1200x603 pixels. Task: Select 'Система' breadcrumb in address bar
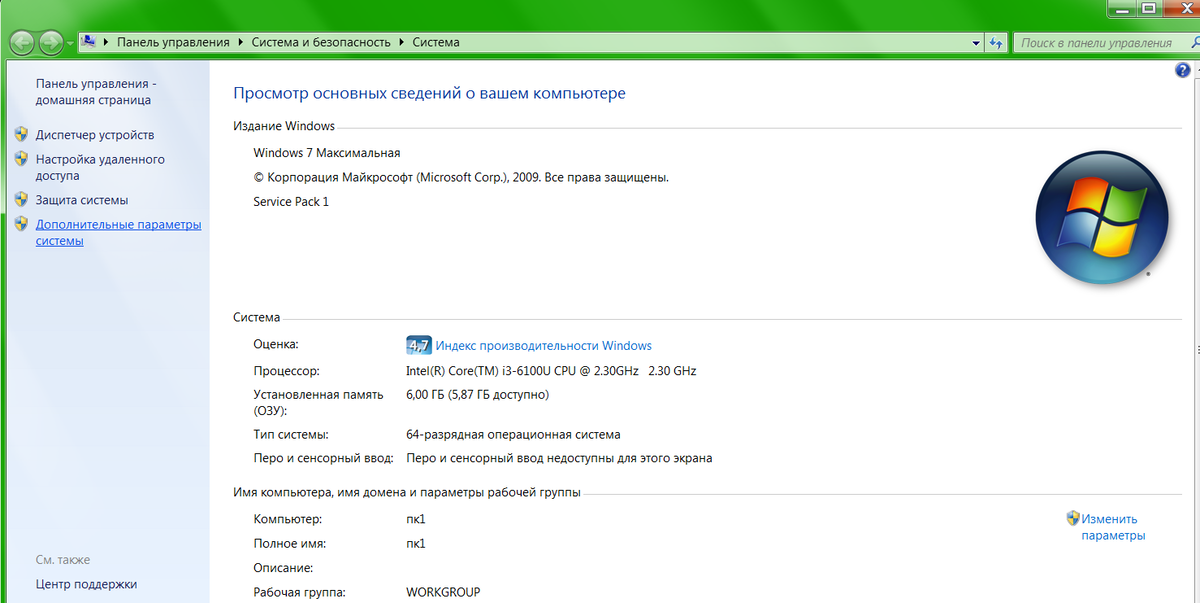point(435,43)
